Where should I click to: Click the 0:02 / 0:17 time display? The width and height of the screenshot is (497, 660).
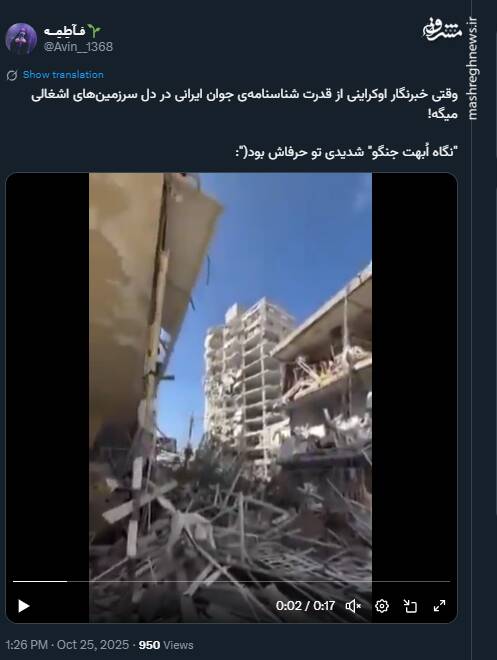306,606
